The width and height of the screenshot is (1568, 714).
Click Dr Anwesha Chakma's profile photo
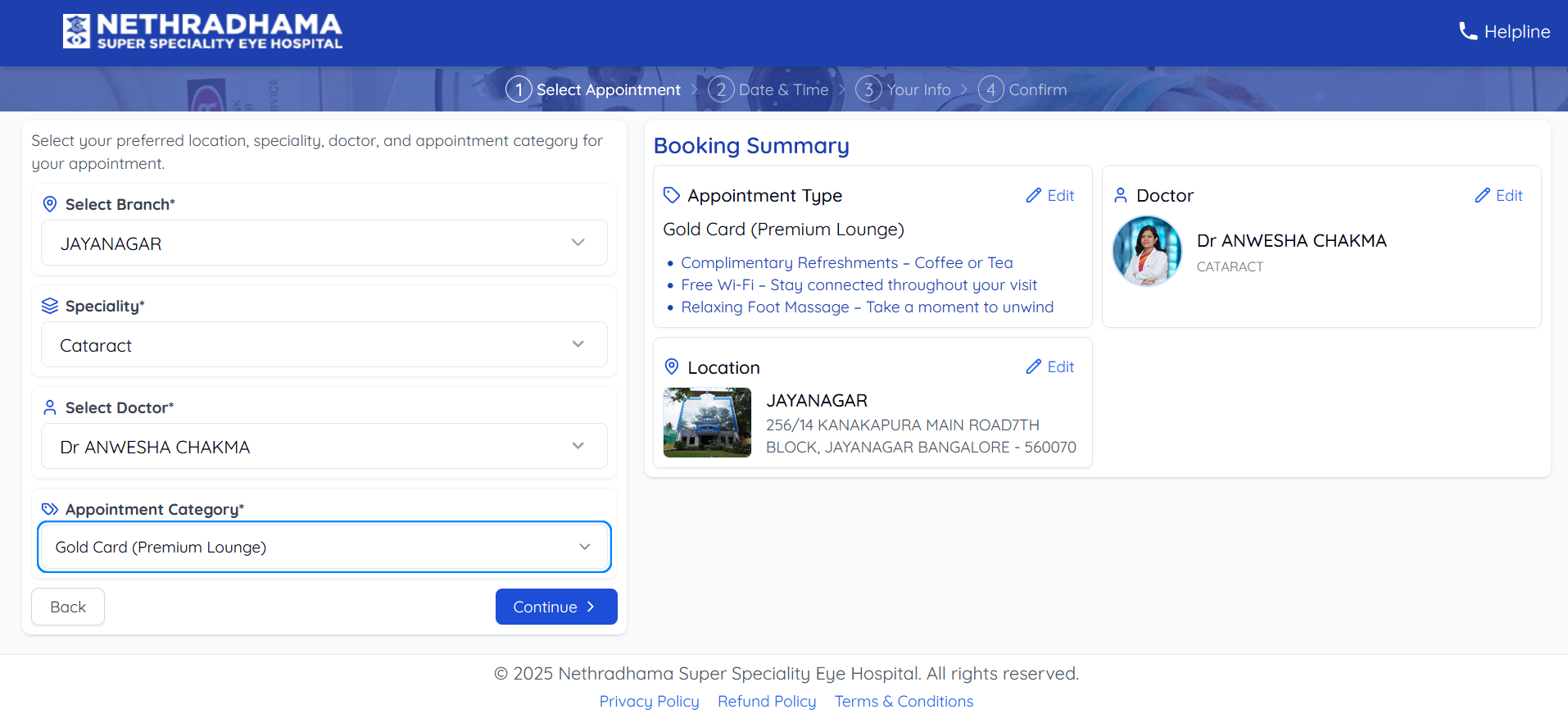pos(1147,251)
